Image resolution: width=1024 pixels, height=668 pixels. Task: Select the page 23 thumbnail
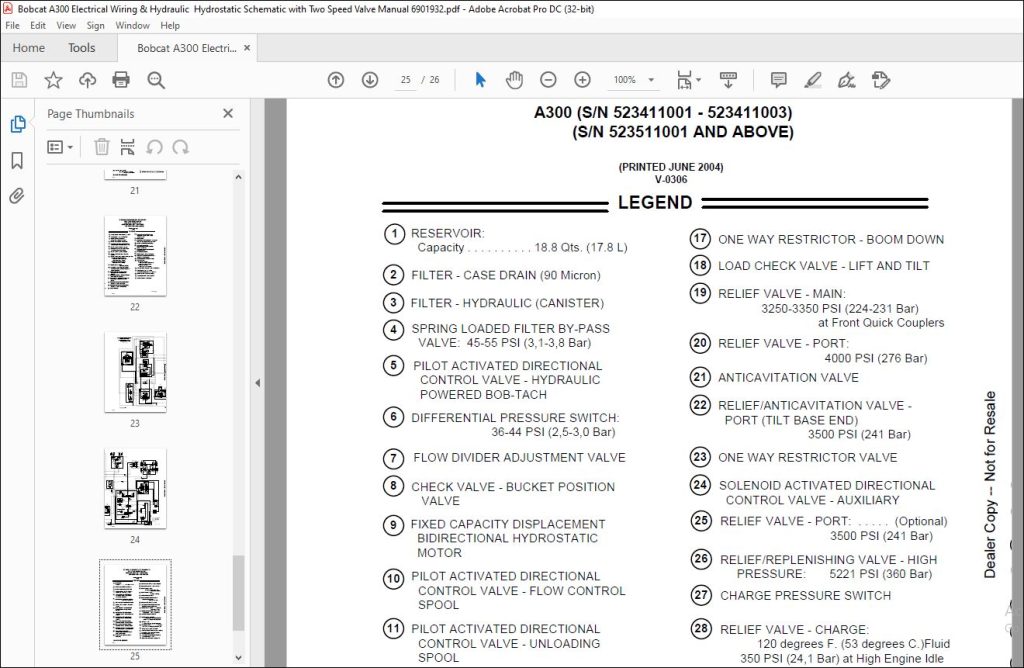point(135,372)
